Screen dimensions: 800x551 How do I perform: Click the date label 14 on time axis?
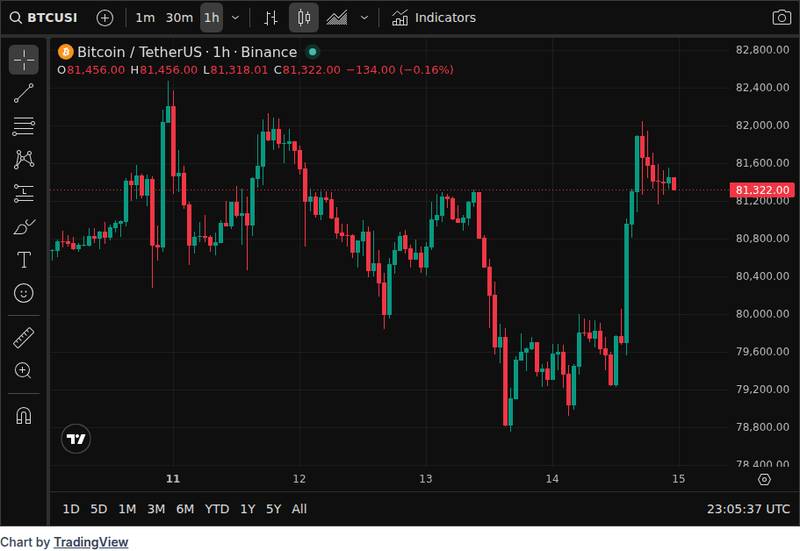(x=552, y=479)
